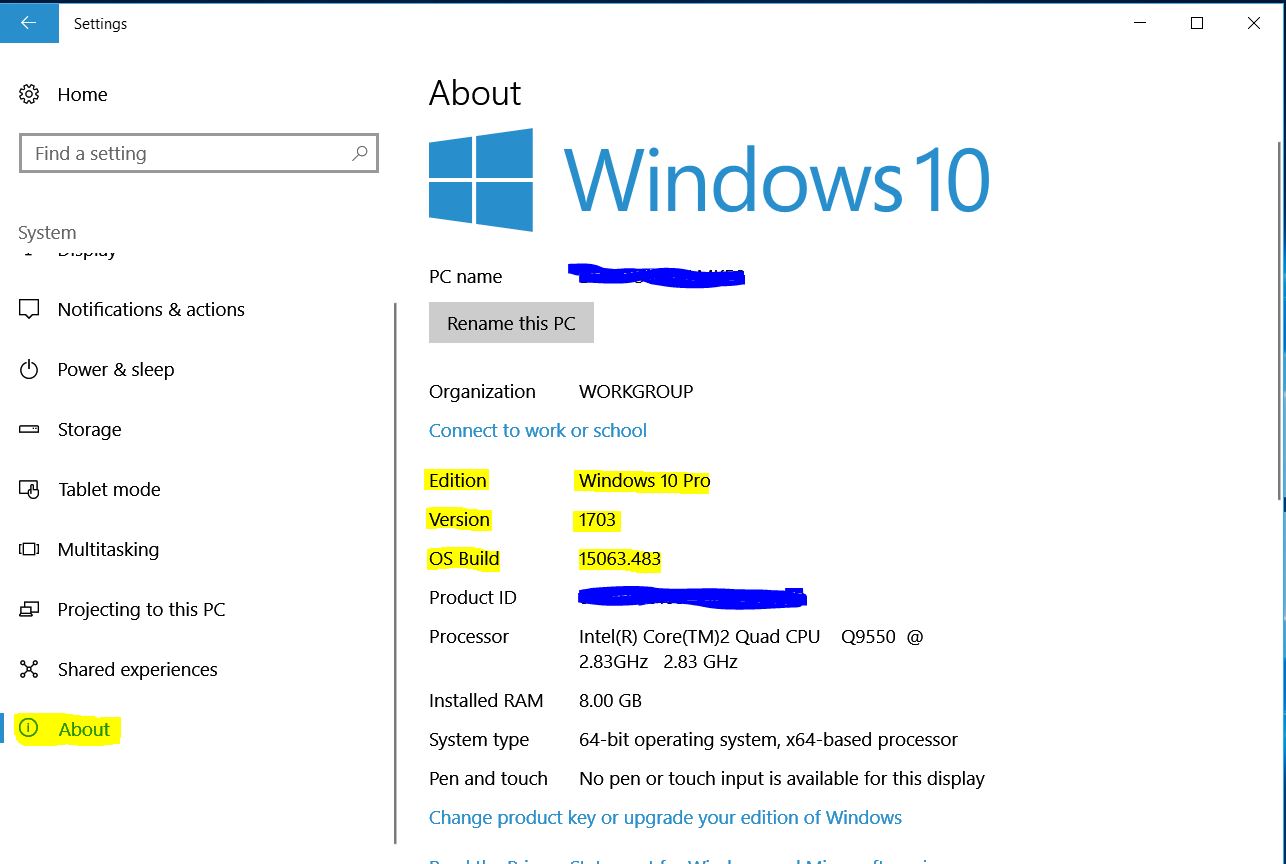Click the Shared experiences icon
The height and width of the screenshot is (864, 1286).
pos(29,669)
